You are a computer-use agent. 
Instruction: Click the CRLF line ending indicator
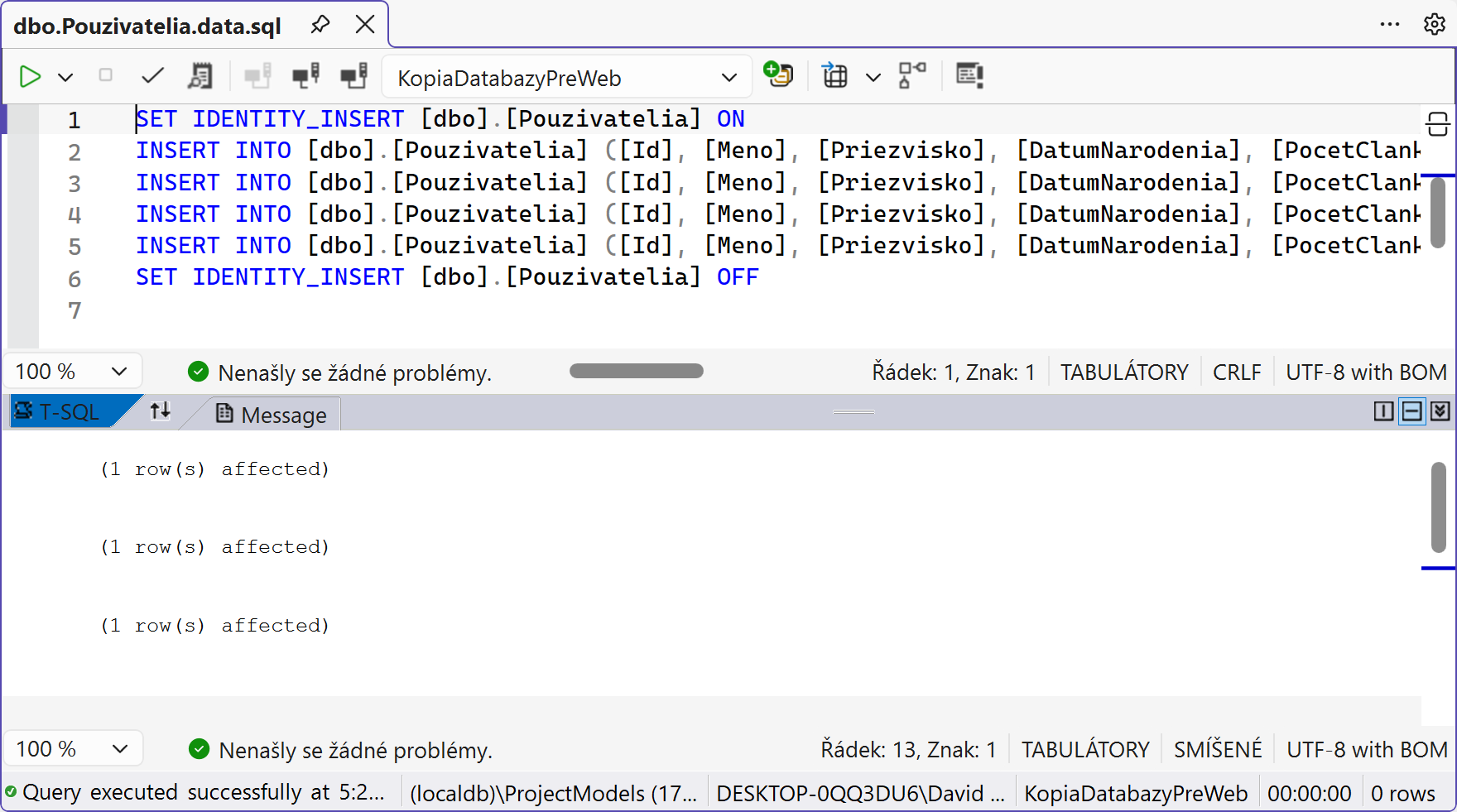coord(1237,372)
